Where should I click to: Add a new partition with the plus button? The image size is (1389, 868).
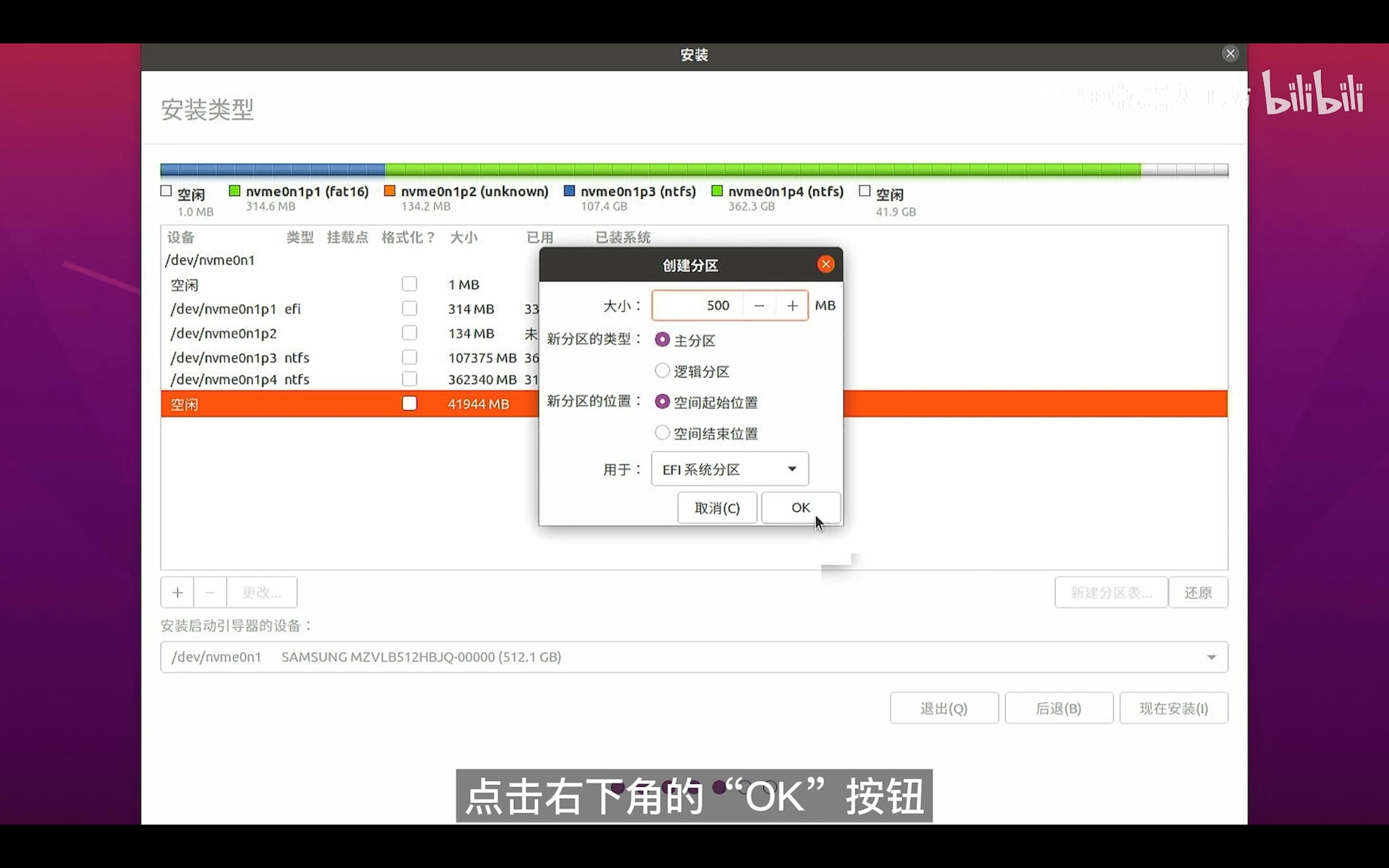coord(177,592)
